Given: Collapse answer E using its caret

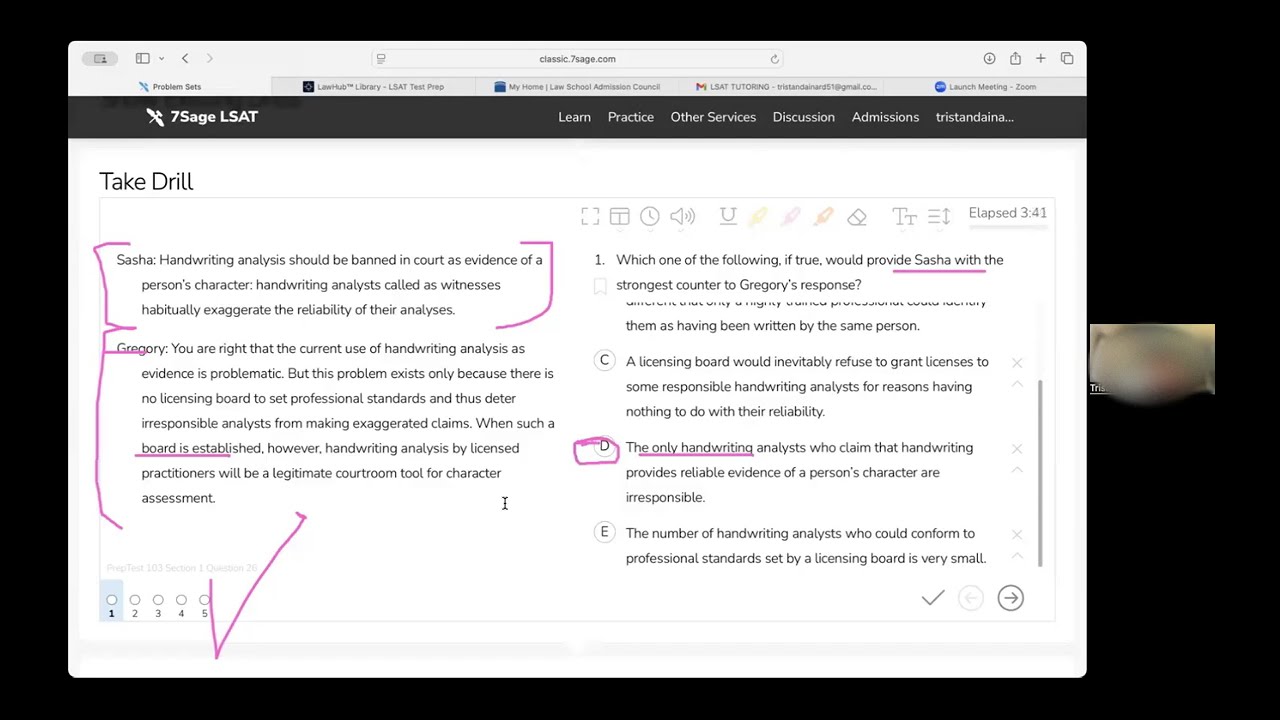Looking at the screenshot, I should point(1017,557).
